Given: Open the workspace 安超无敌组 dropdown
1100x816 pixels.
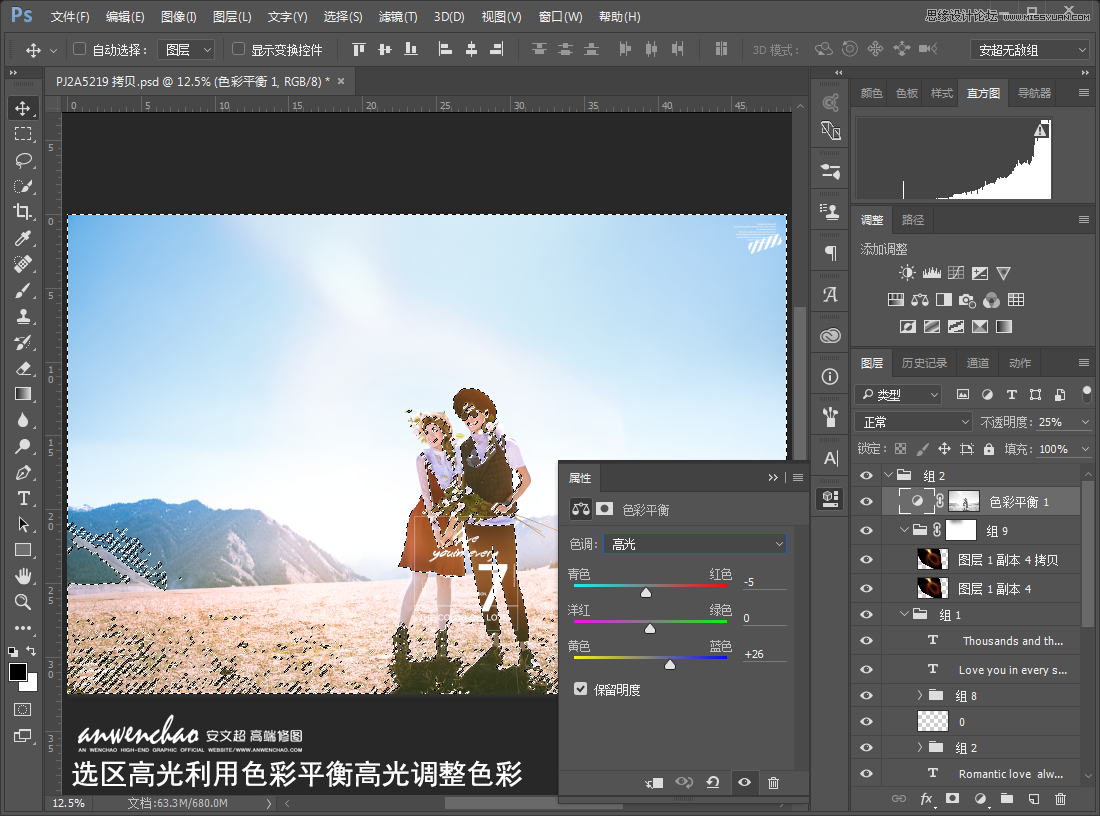Looking at the screenshot, I should click(x=1030, y=50).
